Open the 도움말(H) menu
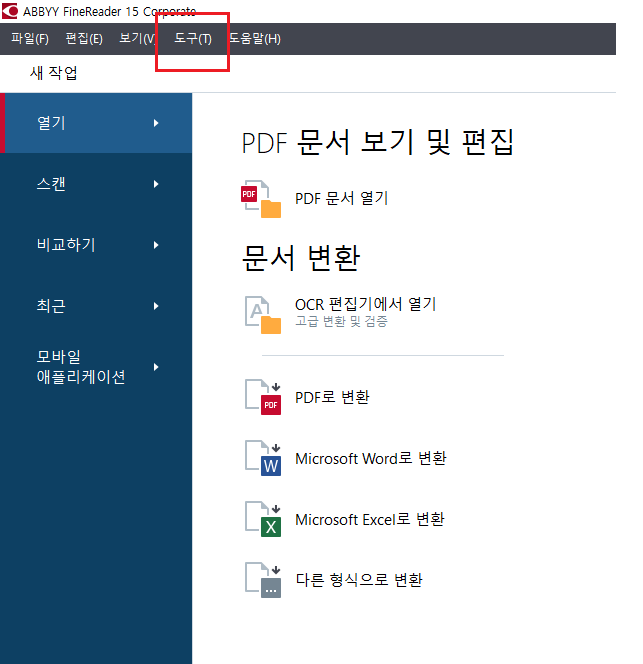643x664 pixels. (255, 39)
